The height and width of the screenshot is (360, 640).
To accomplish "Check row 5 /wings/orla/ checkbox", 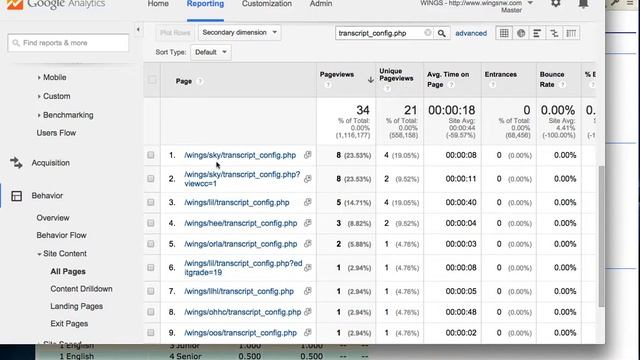I will point(151,244).
